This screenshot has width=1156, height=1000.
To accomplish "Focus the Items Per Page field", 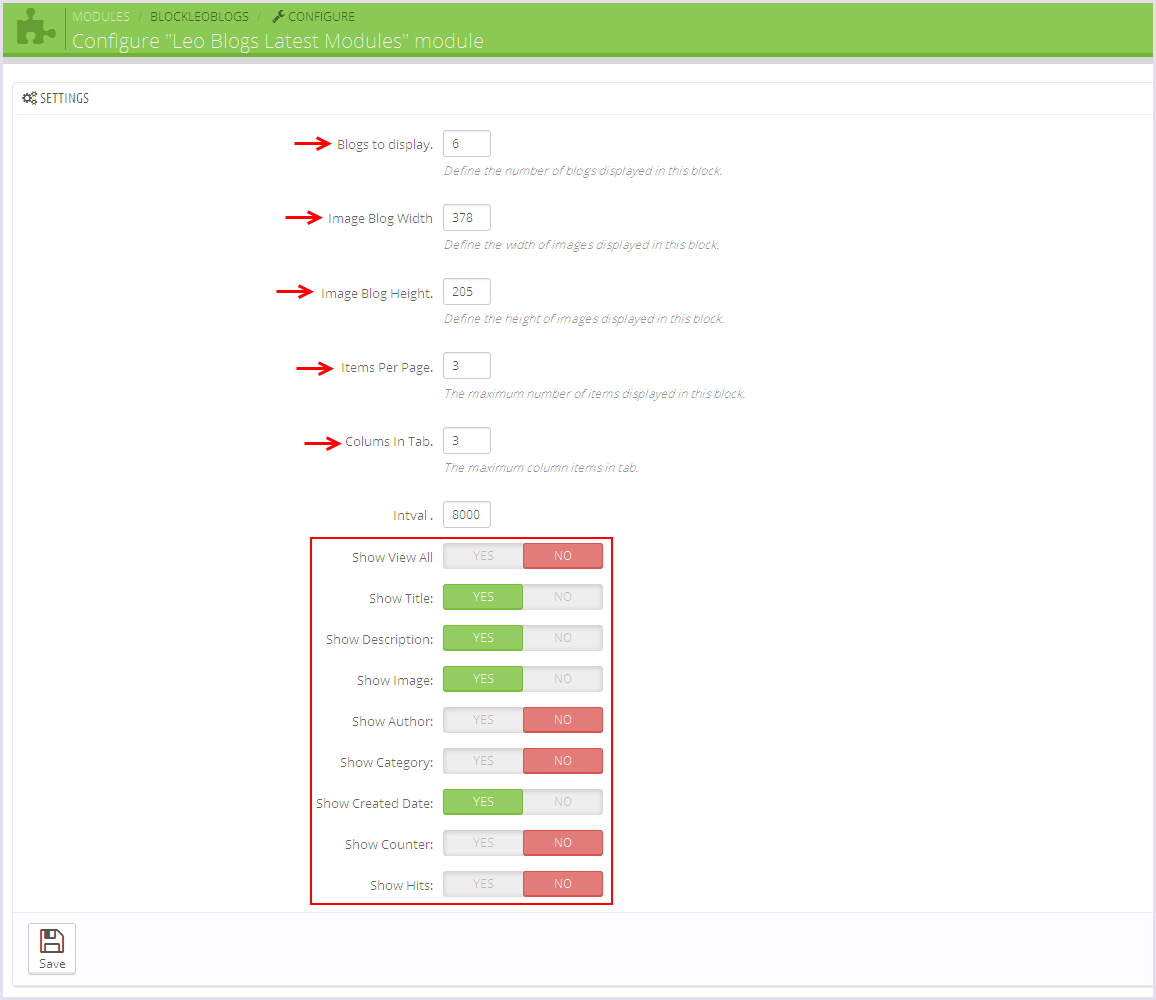I will point(467,366).
